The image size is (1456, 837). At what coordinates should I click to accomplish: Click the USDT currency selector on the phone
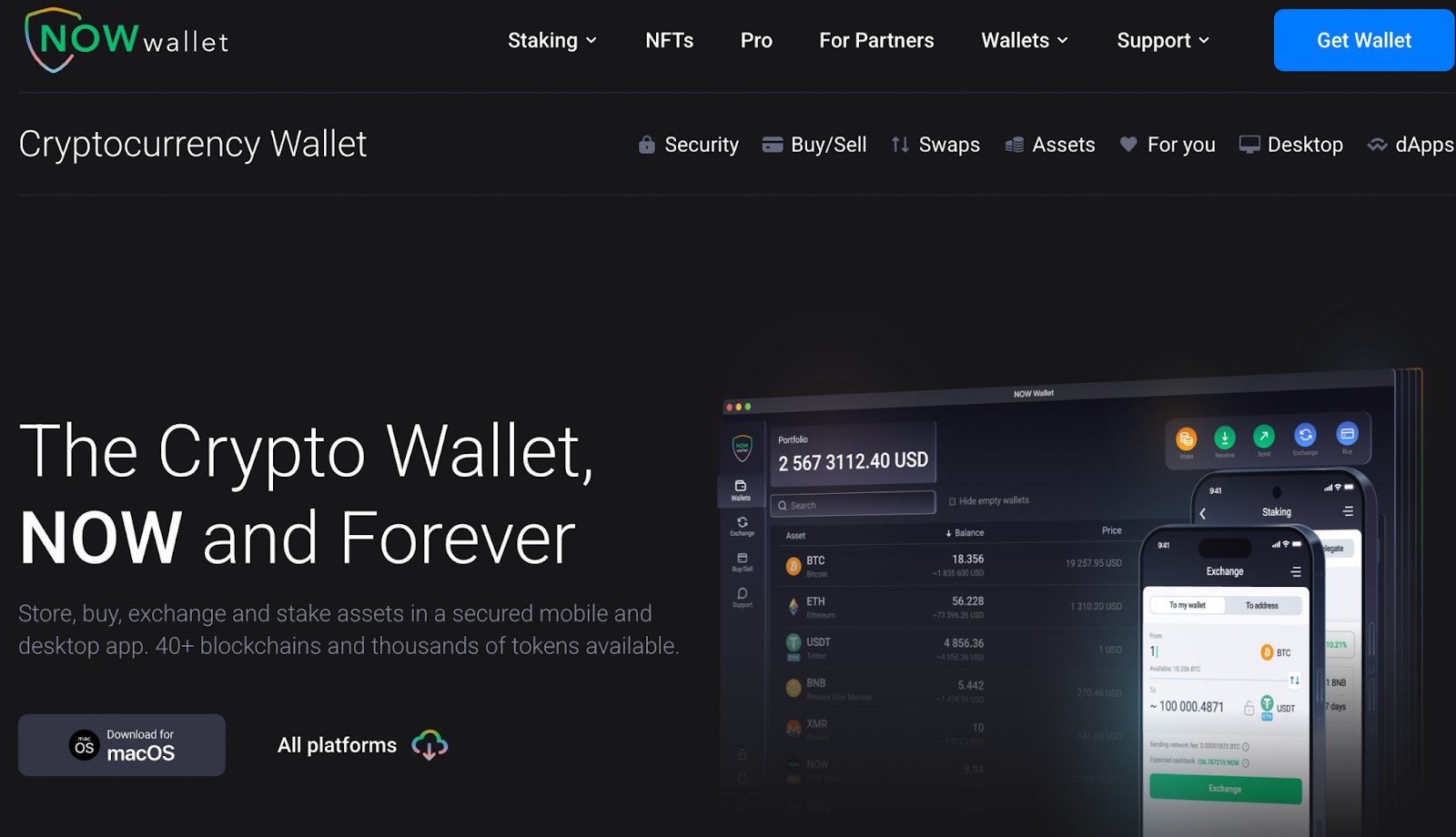(x=1277, y=707)
